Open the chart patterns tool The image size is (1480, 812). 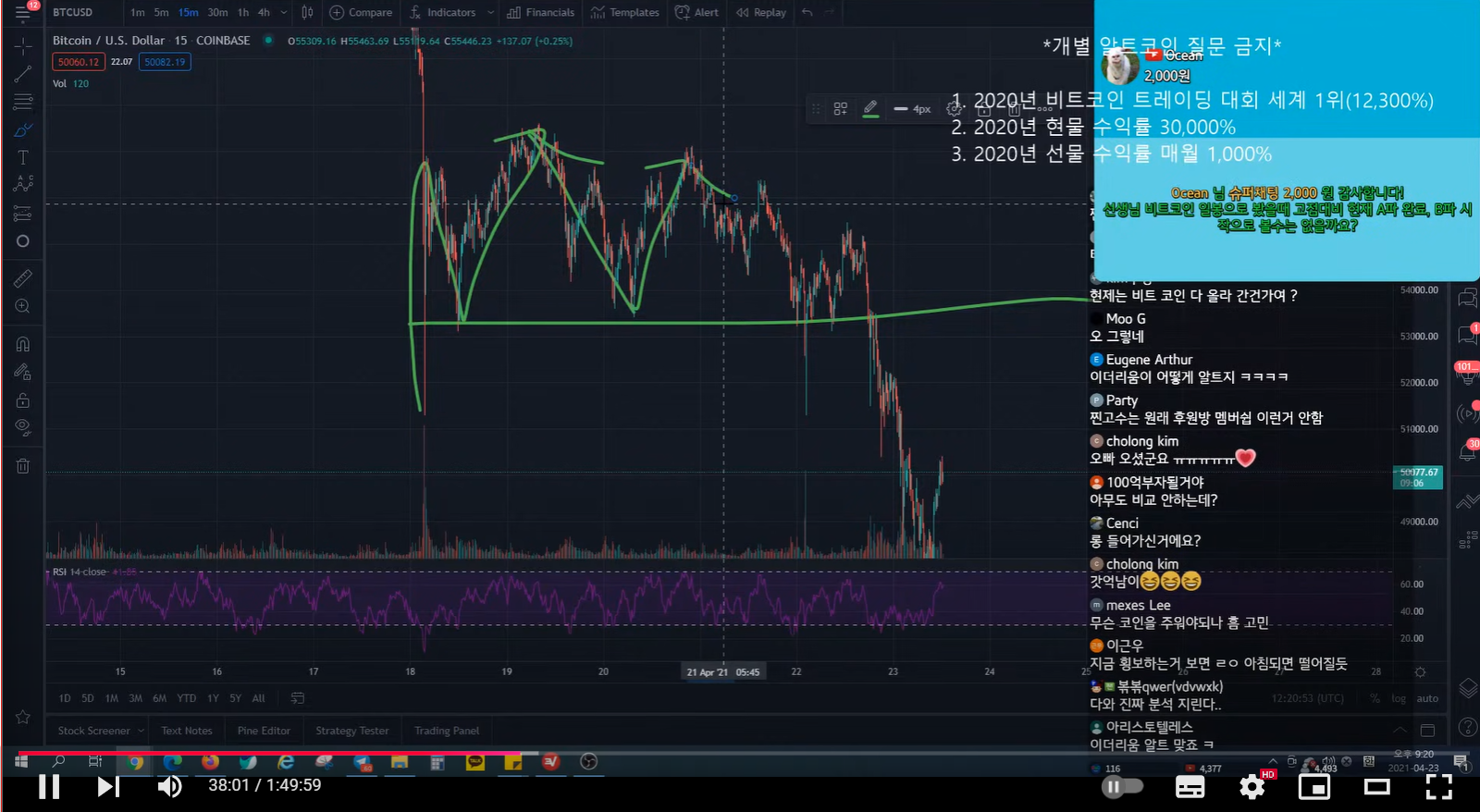tap(23, 184)
